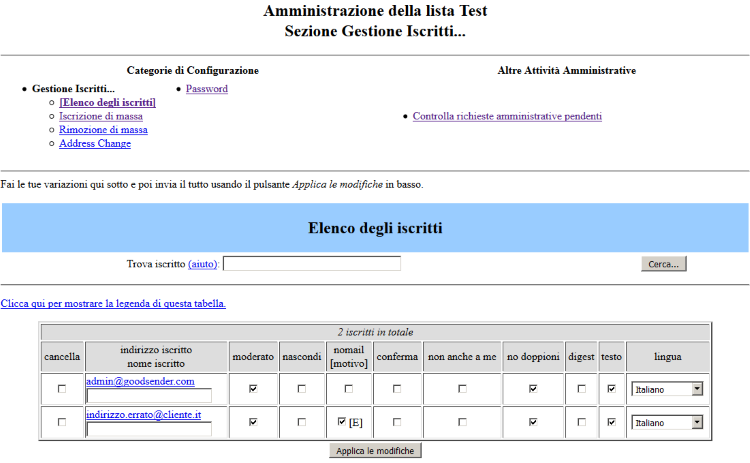Open the Password configuration category

(207, 89)
